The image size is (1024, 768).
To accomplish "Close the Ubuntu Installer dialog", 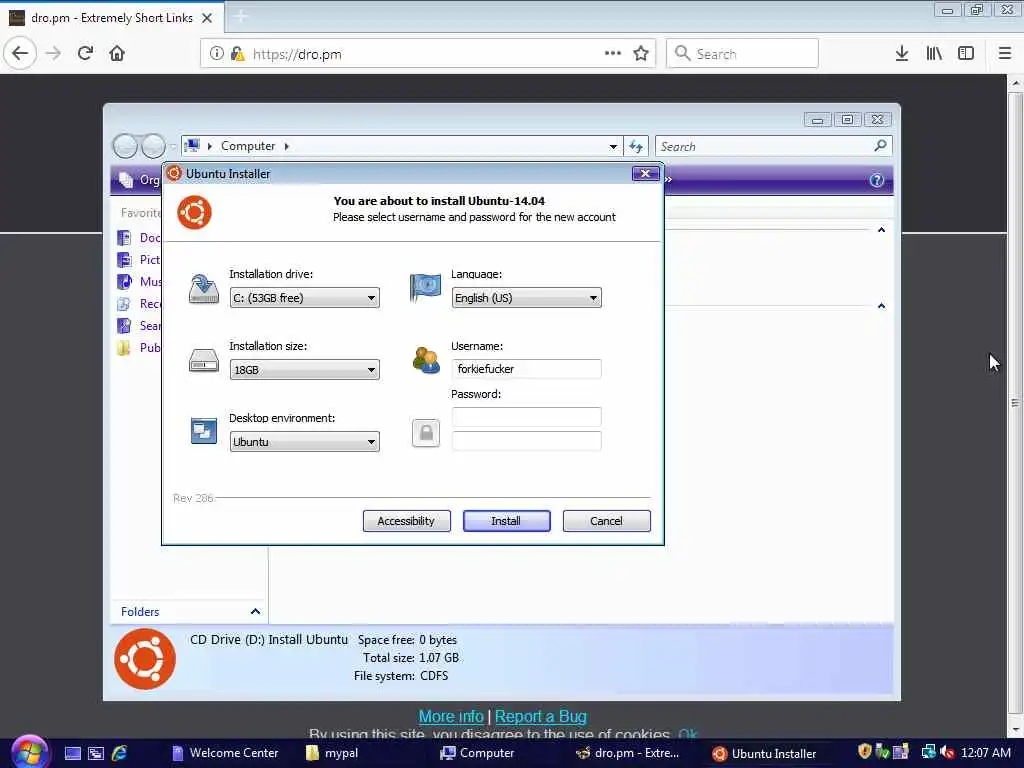I will pos(645,173).
